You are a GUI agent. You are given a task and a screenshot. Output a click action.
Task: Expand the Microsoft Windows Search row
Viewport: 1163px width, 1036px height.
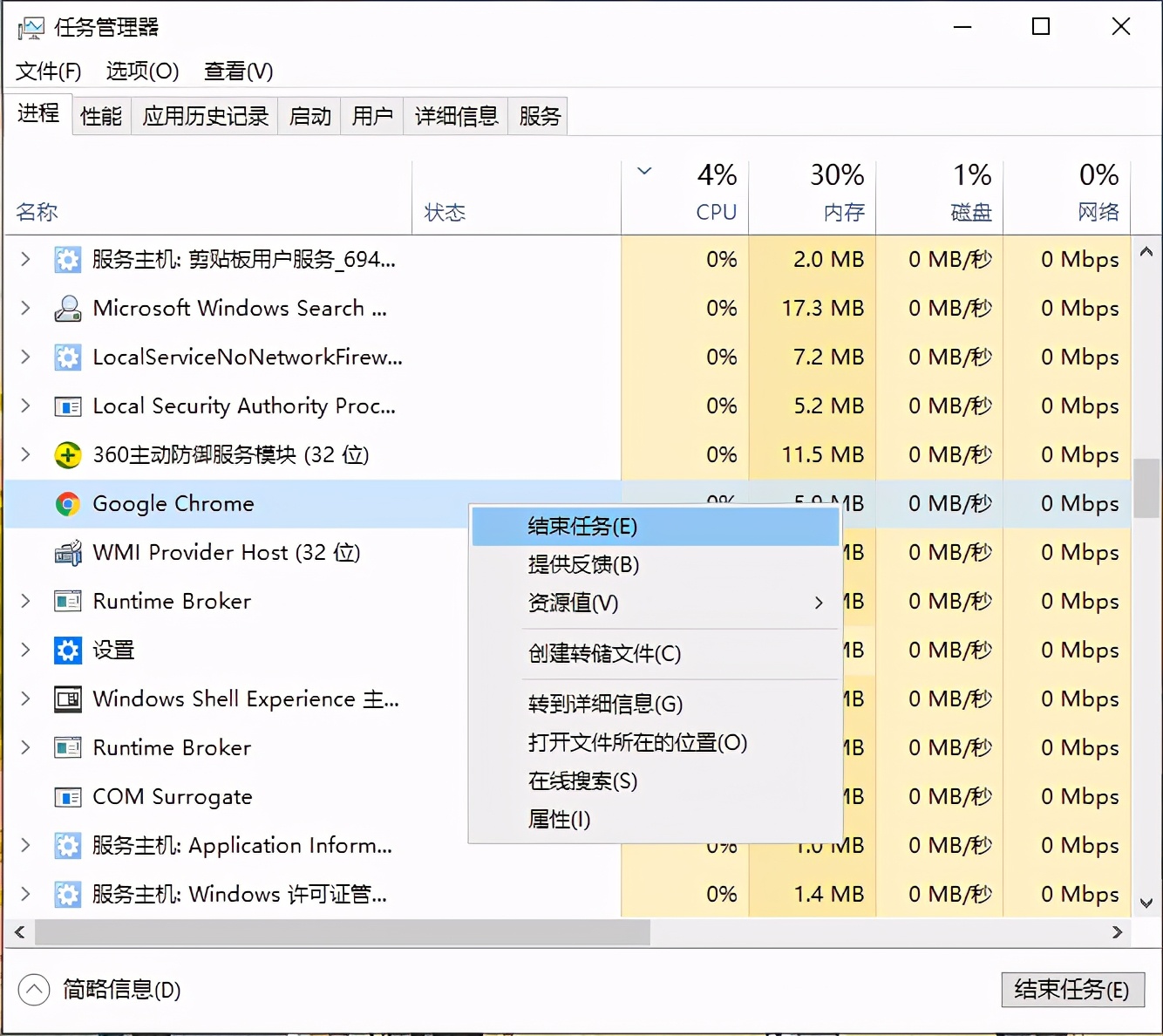coord(25,308)
